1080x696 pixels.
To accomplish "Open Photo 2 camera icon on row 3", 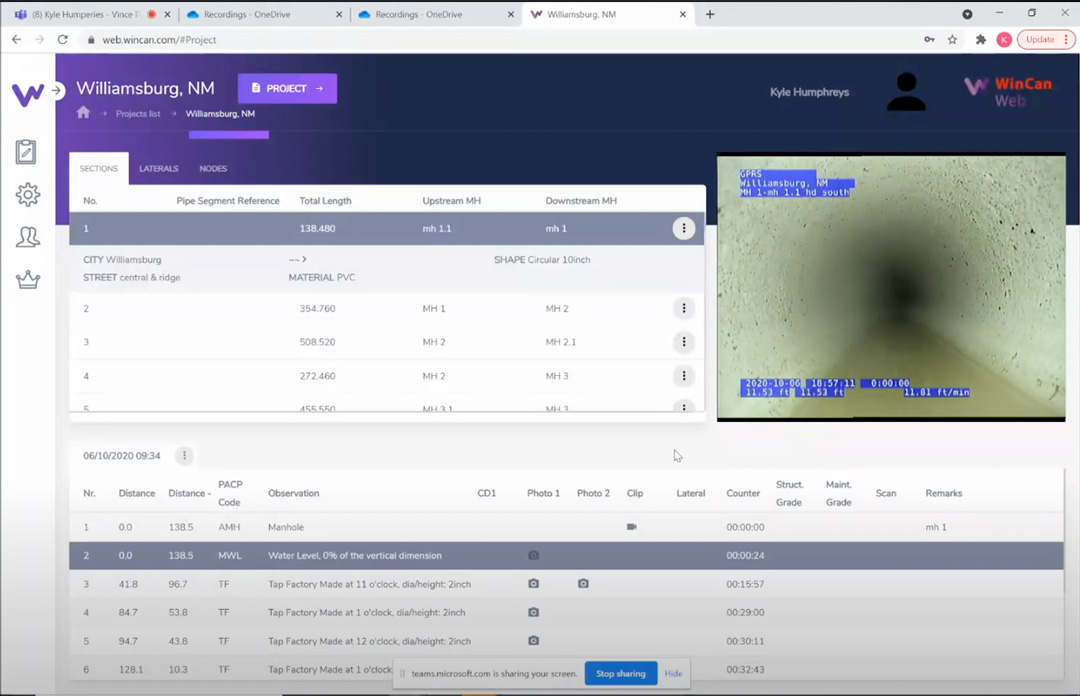I will pyautogui.click(x=583, y=583).
